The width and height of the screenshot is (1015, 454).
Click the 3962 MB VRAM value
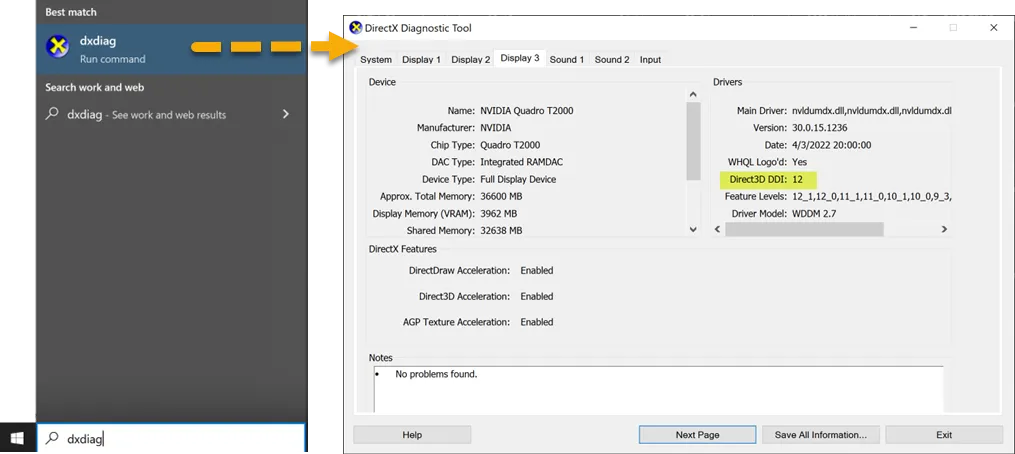pos(498,213)
